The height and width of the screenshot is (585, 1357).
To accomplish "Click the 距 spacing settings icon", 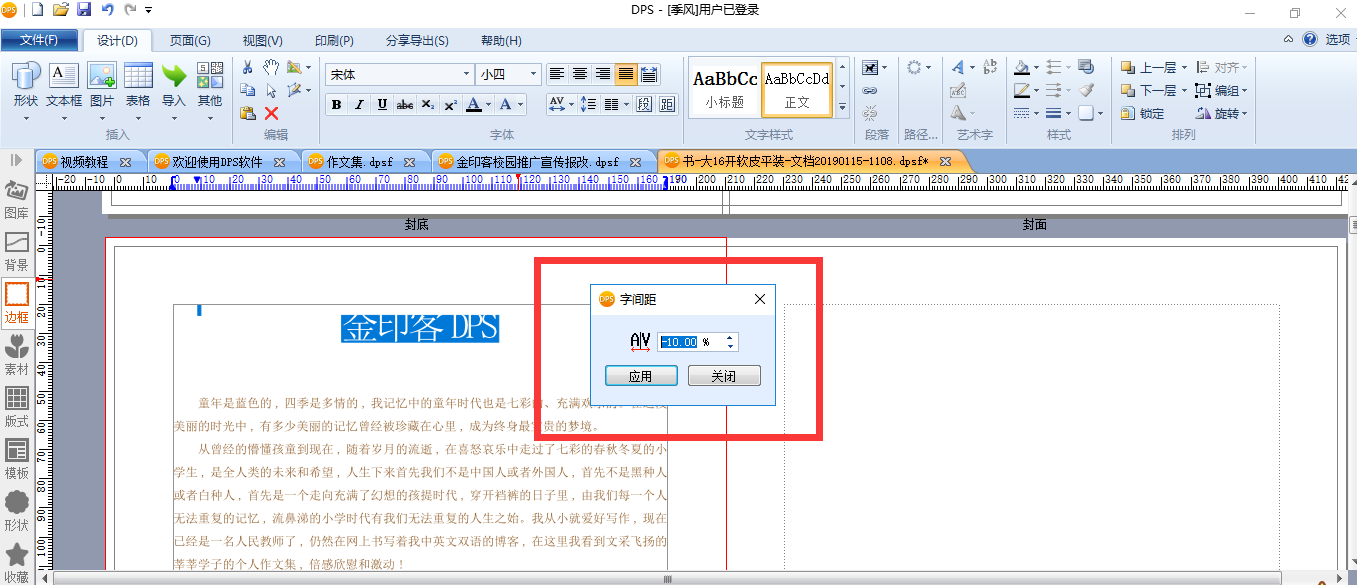I will pos(667,104).
